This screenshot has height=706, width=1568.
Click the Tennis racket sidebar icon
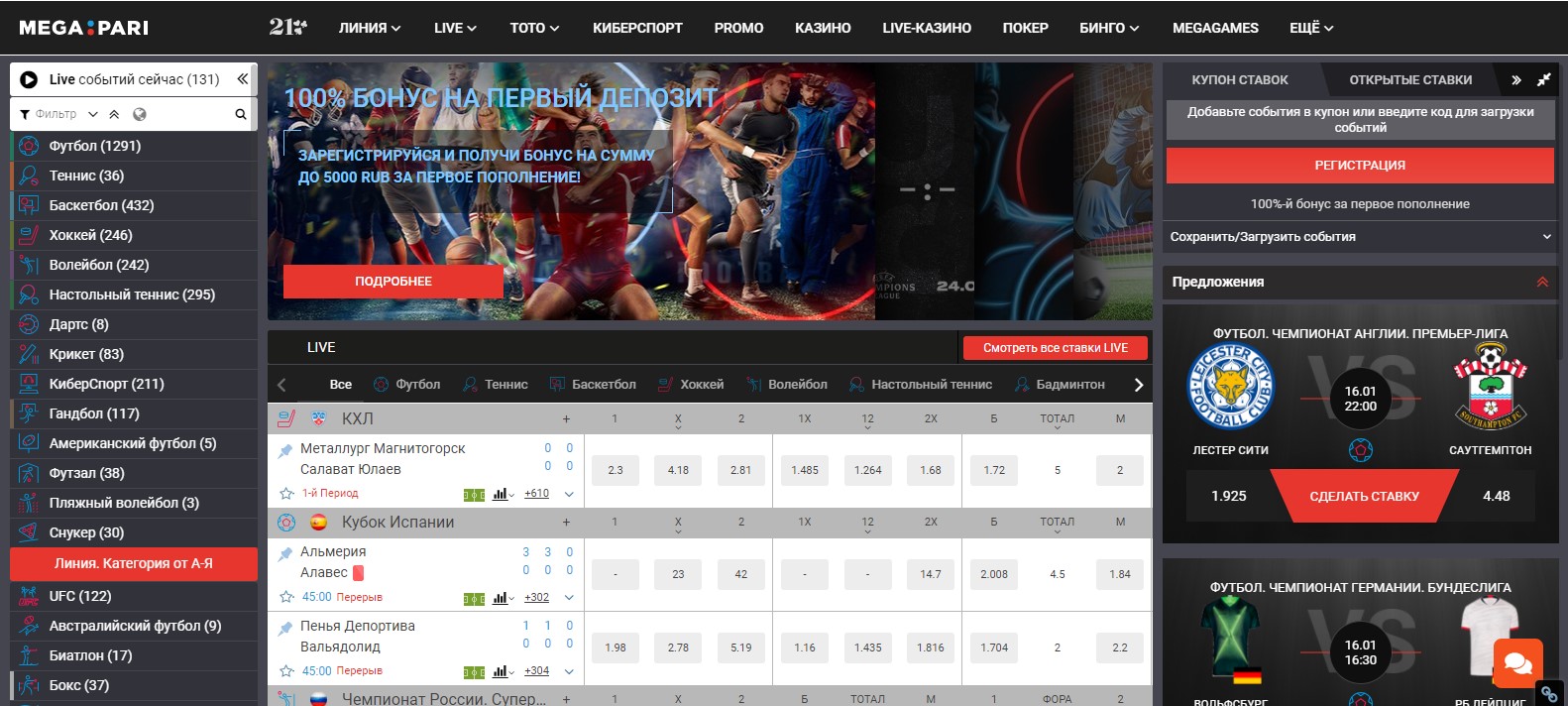pos(29,176)
